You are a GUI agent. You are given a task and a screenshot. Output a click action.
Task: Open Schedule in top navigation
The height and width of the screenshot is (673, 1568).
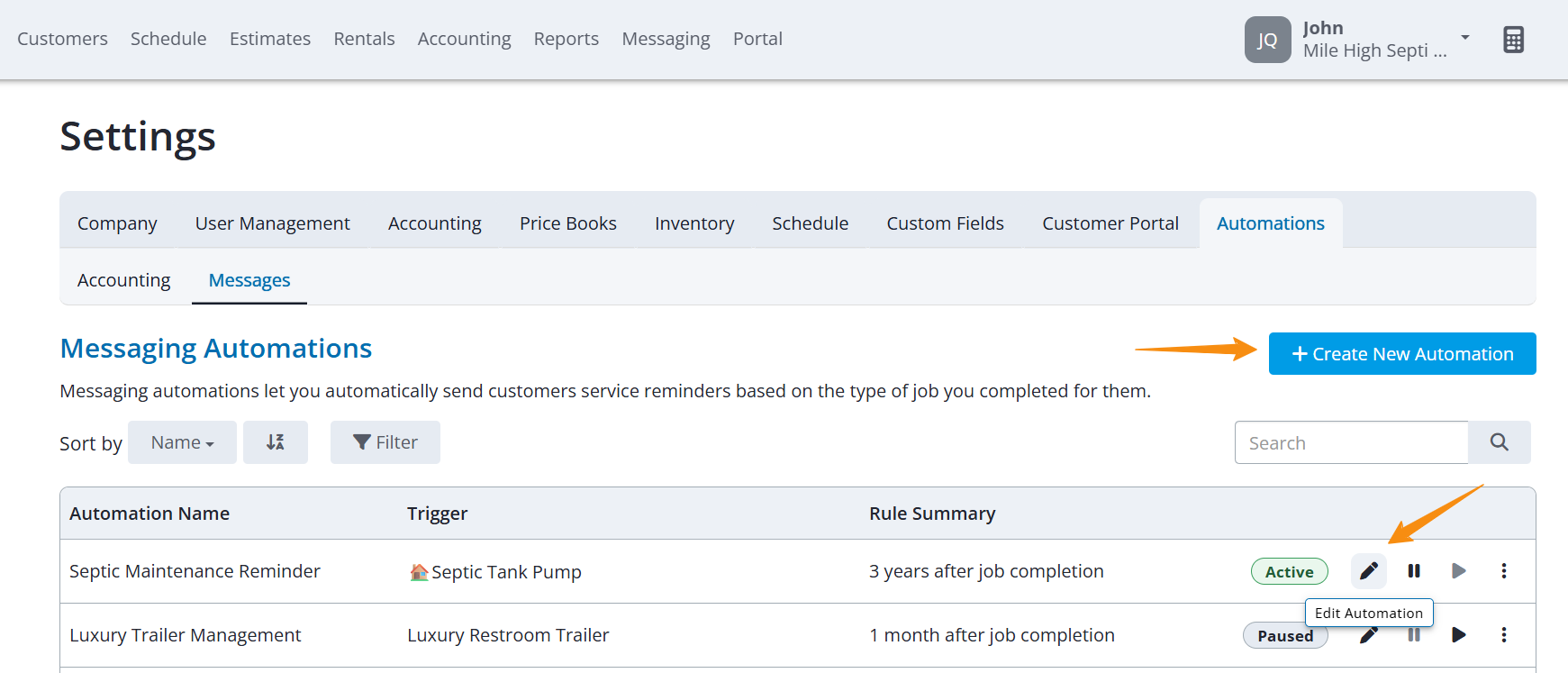168,39
